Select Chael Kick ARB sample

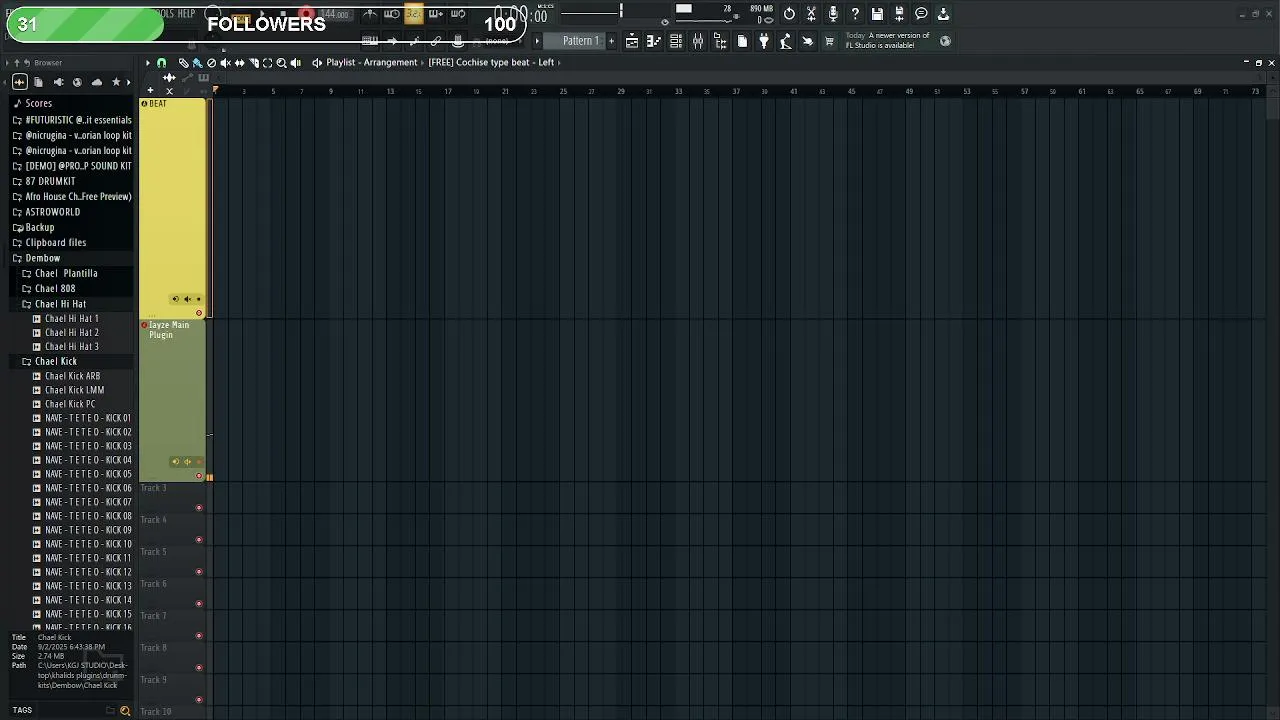[x=72, y=376]
